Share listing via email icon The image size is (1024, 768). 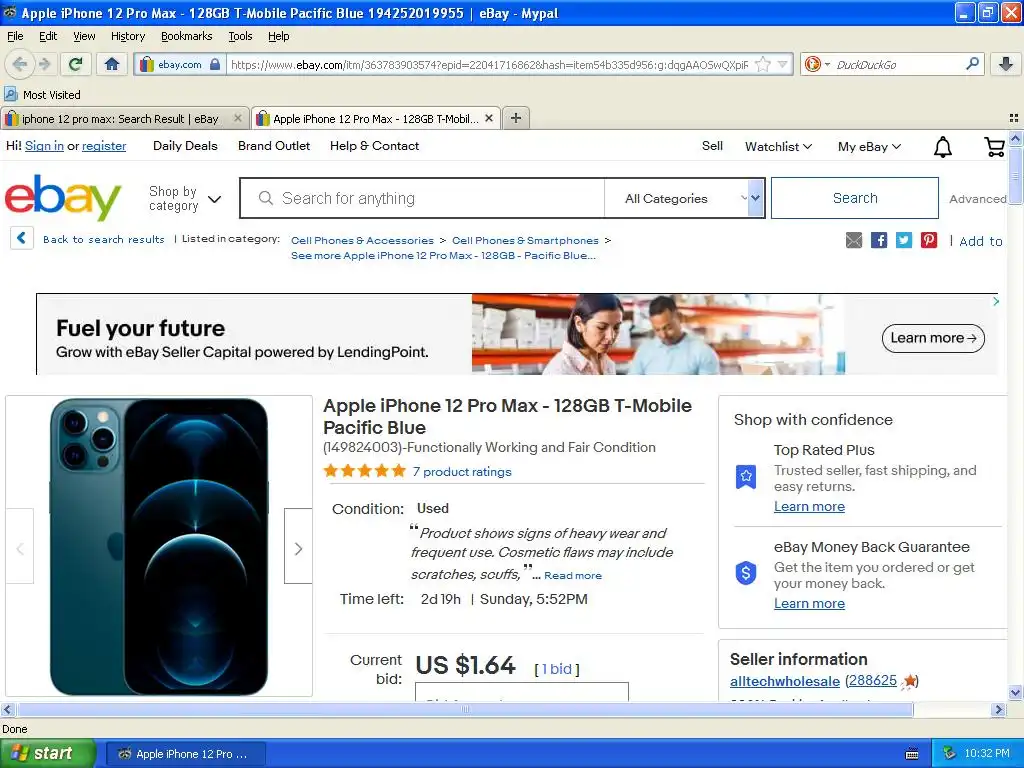[854, 240]
